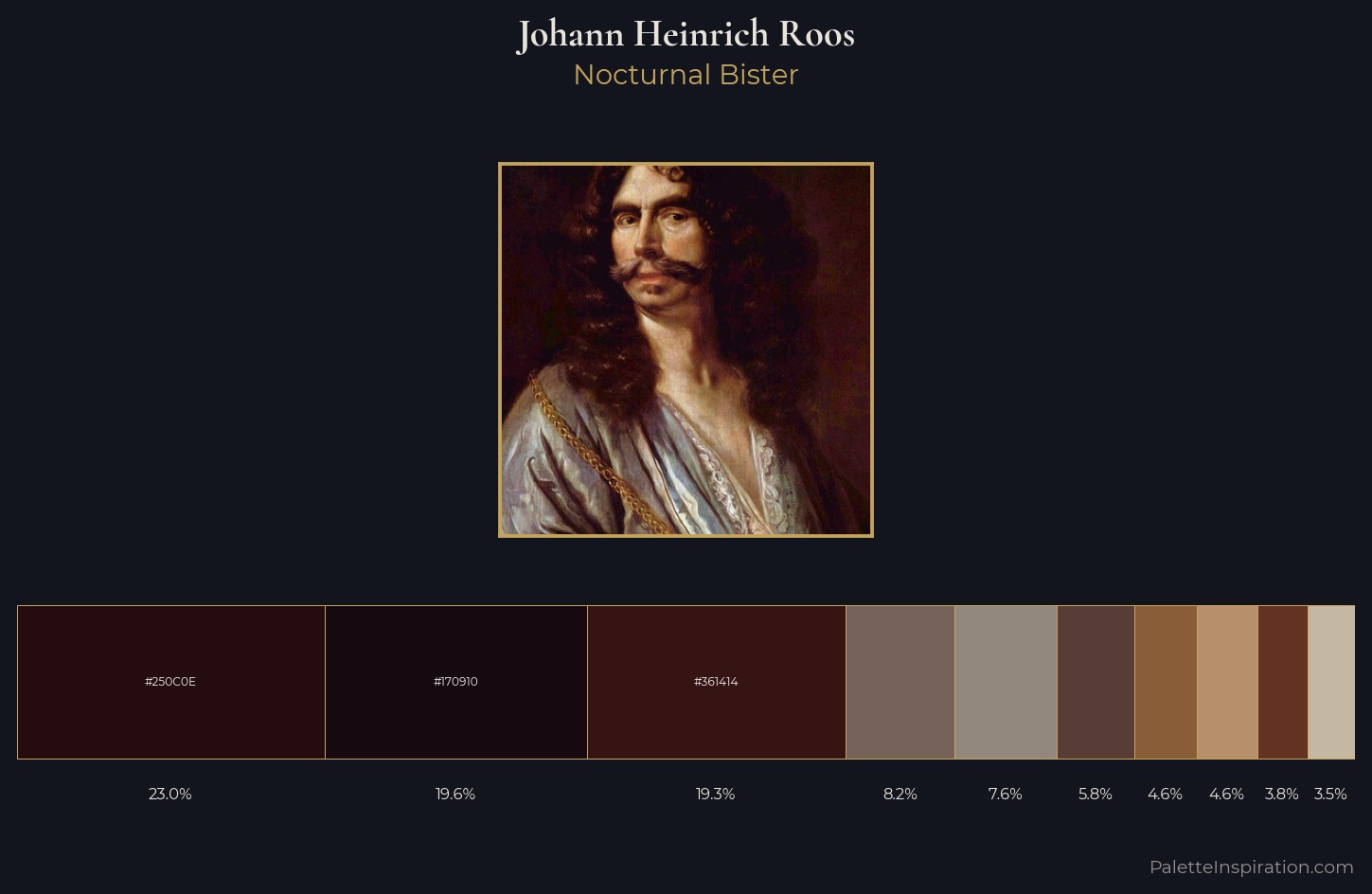Choose the 4.6% light tan swatch

(1227, 682)
